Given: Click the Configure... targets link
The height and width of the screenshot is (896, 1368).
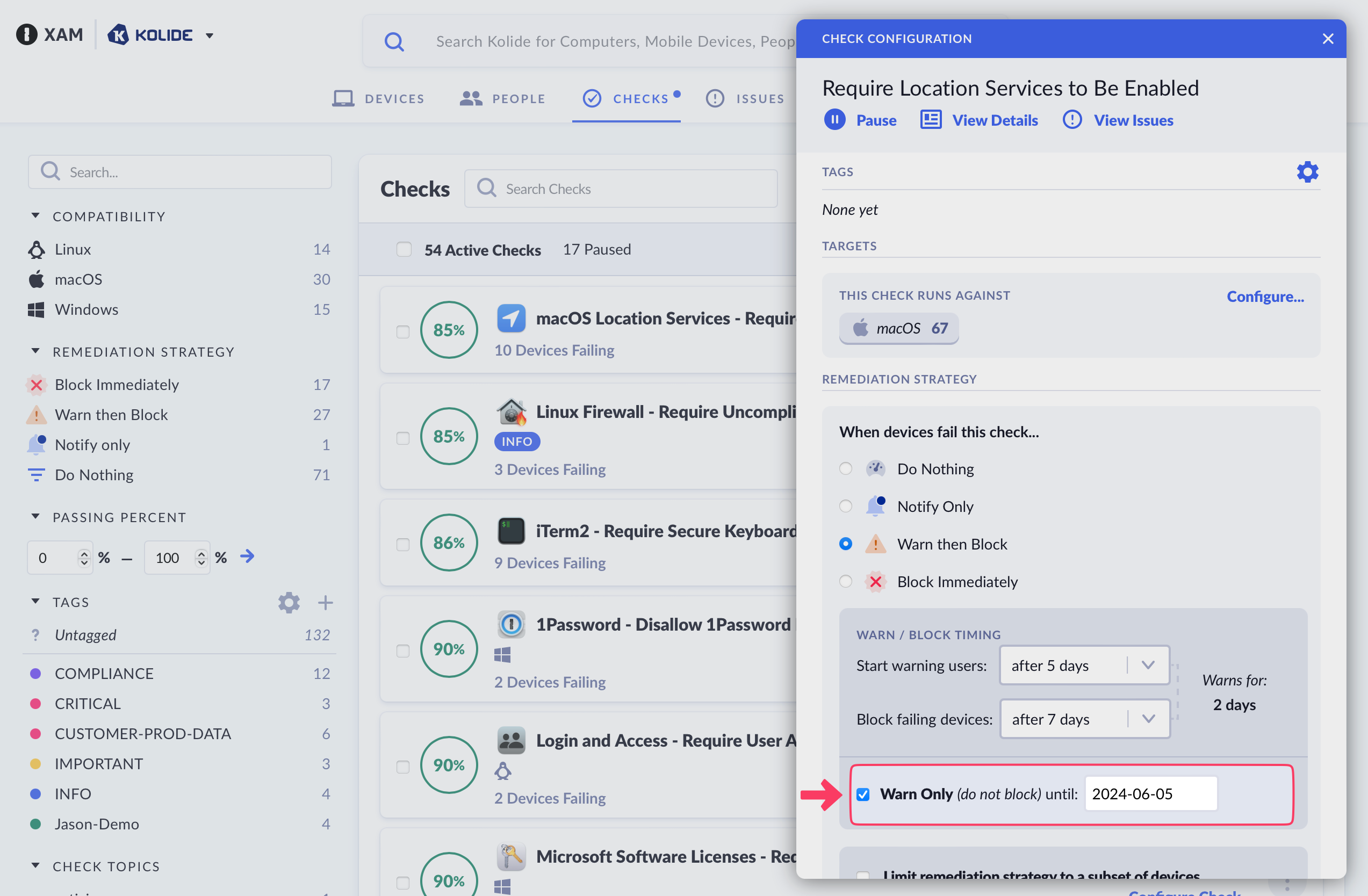Looking at the screenshot, I should [1264, 296].
